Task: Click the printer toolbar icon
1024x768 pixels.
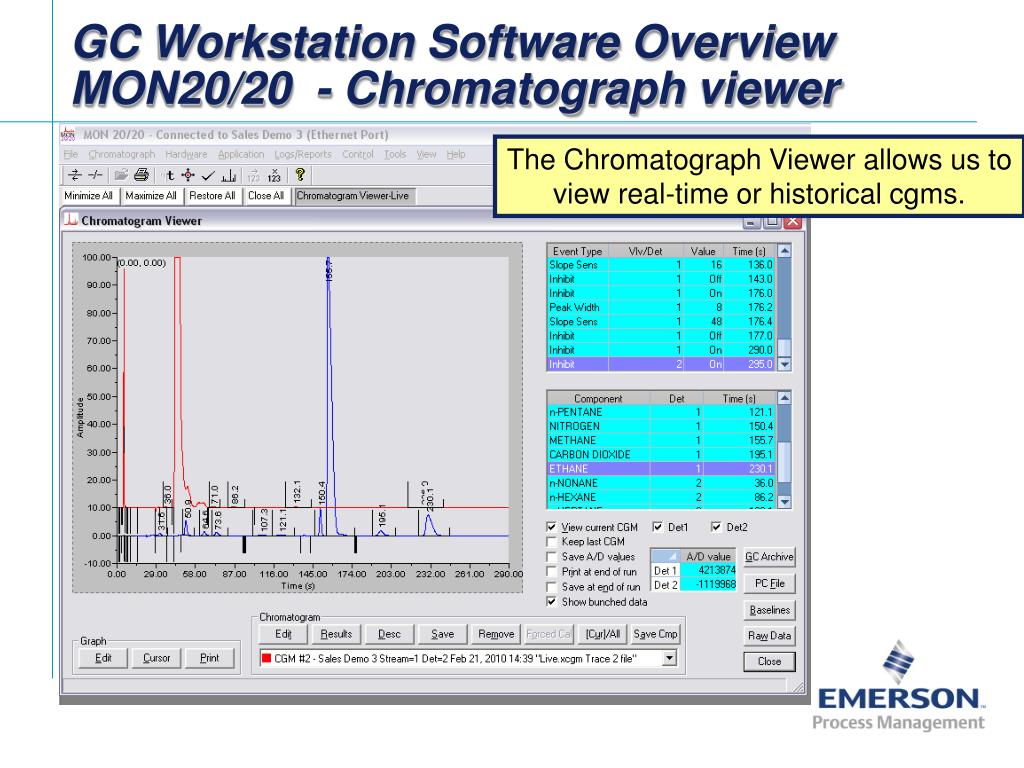Action: [141, 175]
